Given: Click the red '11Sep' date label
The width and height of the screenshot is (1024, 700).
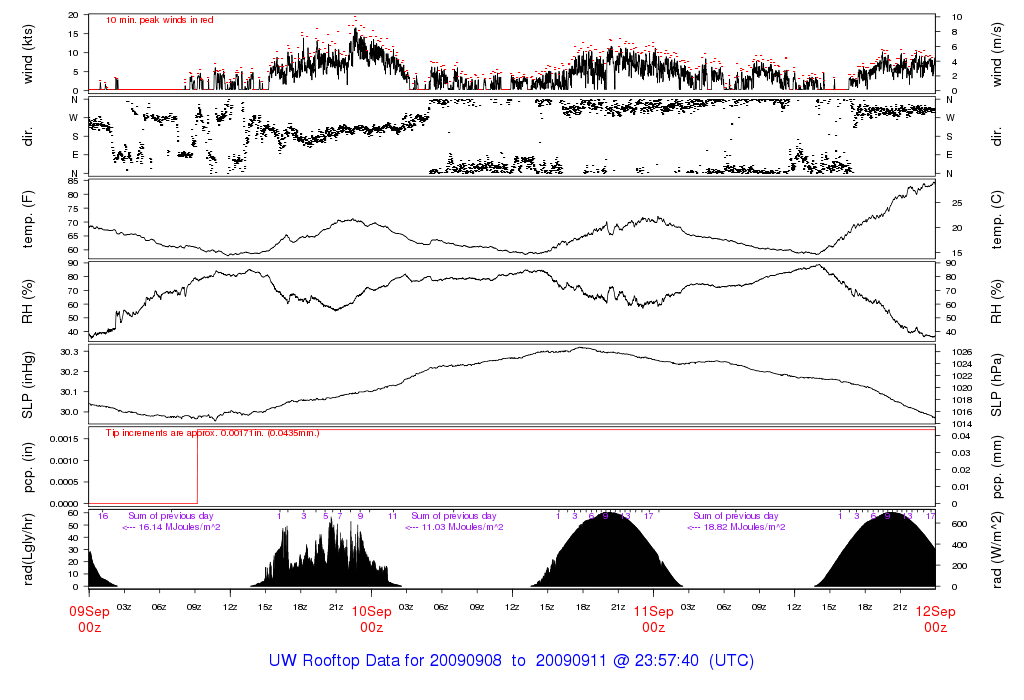Looking at the screenshot, I should click(x=654, y=612).
